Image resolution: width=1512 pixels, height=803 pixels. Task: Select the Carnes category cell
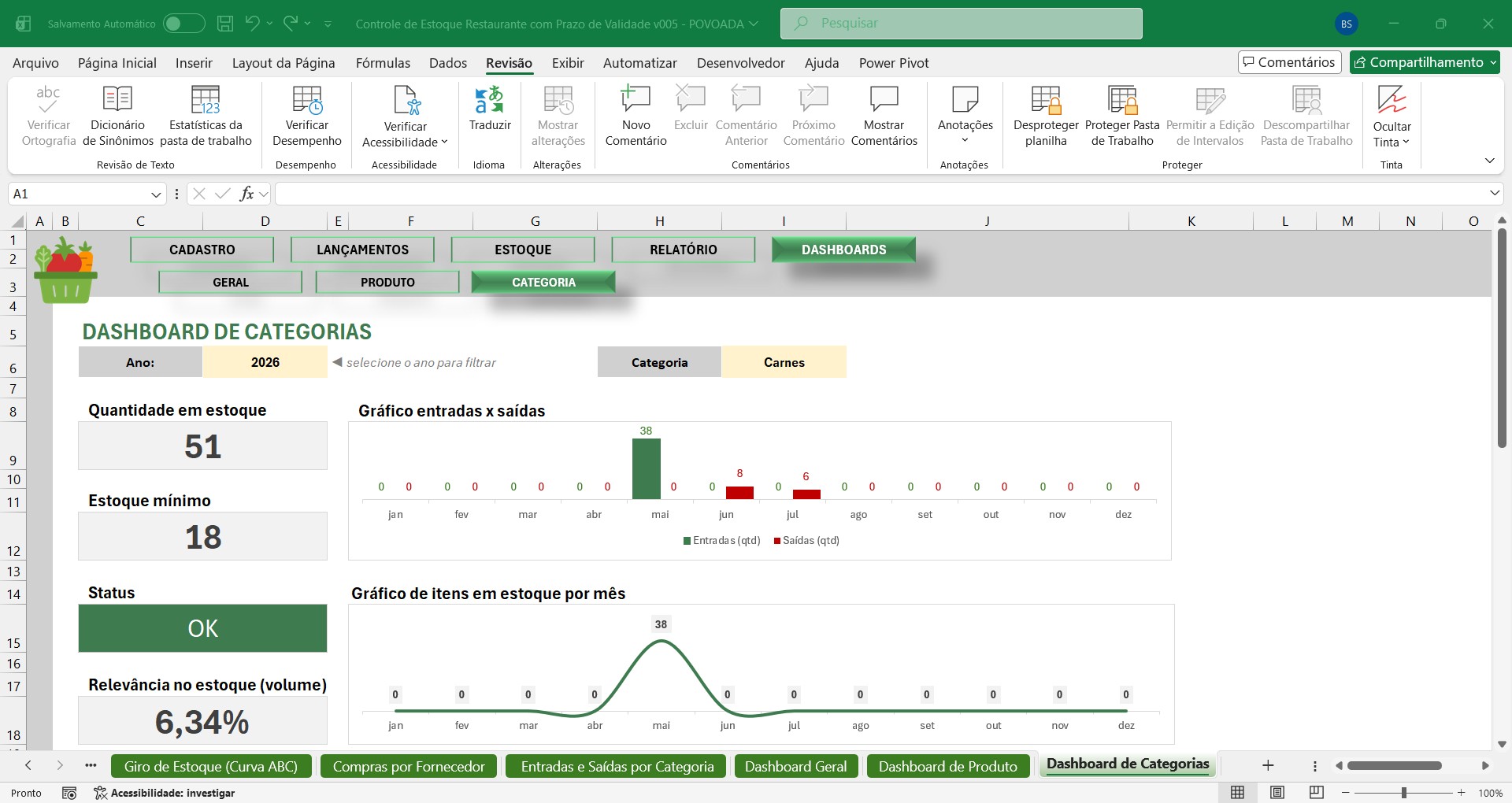[x=784, y=362]
